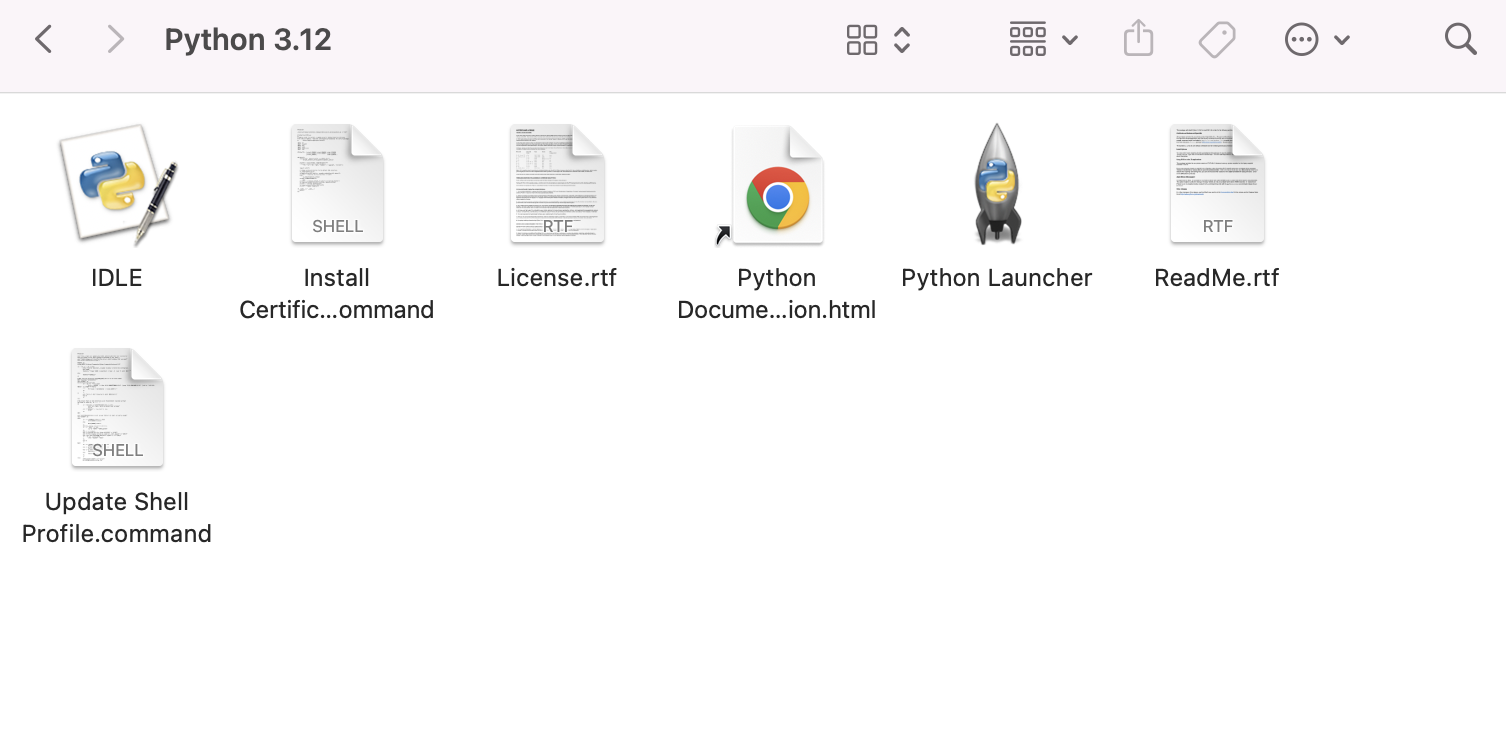The height and width of the screenshot is (732, 1506).
Task: Open view style up-down selector arrows
Action: 902,40
